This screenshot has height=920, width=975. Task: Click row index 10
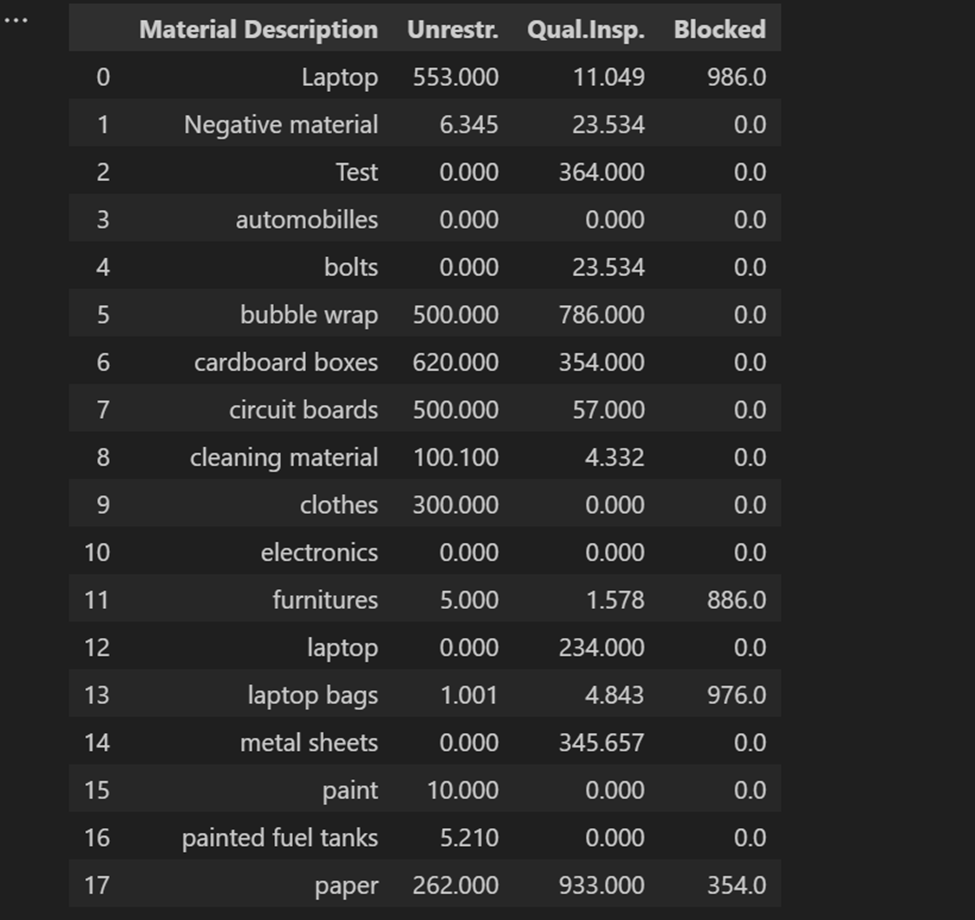(97, 552)
